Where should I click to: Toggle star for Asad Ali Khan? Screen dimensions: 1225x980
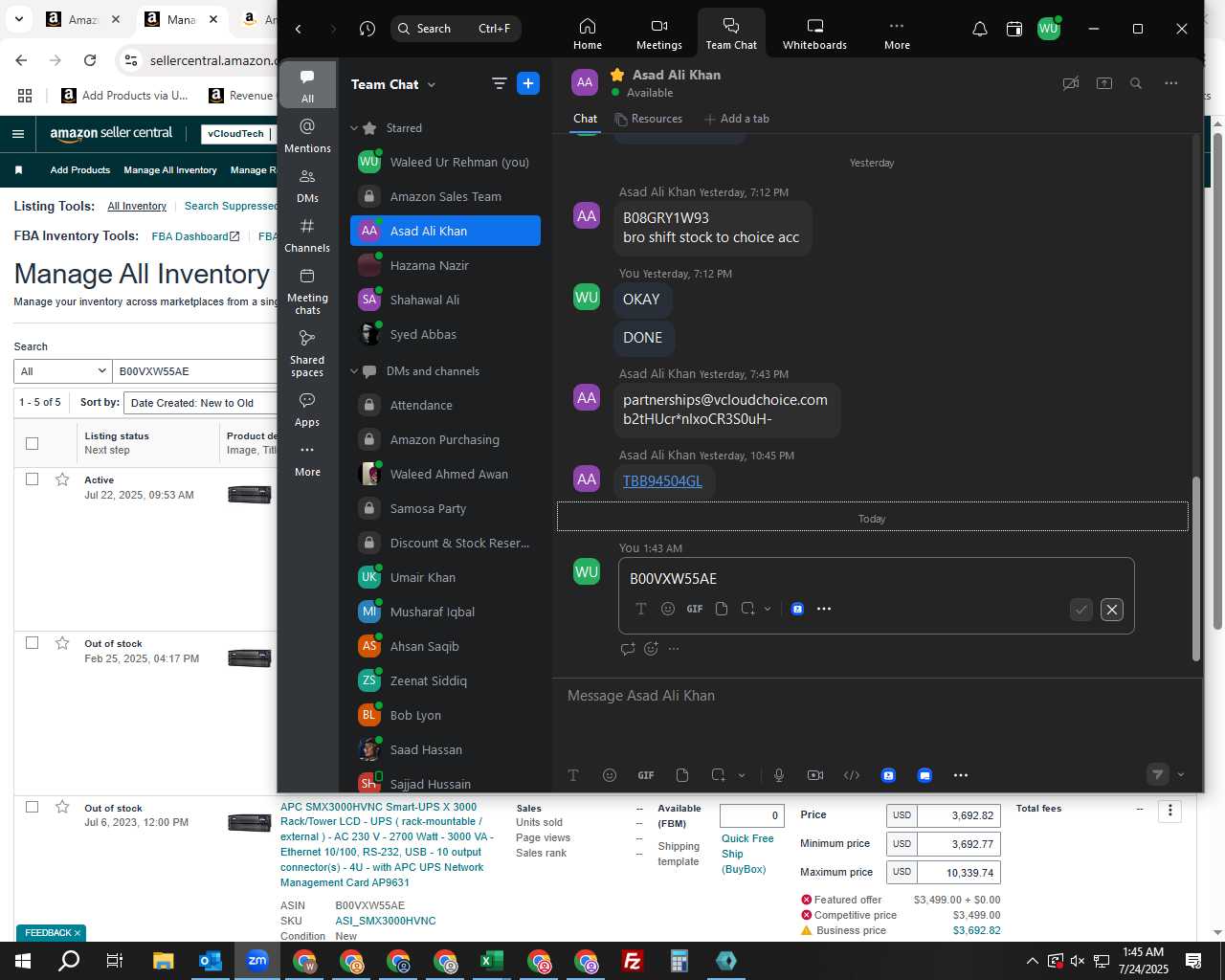[x=617, y=75]
